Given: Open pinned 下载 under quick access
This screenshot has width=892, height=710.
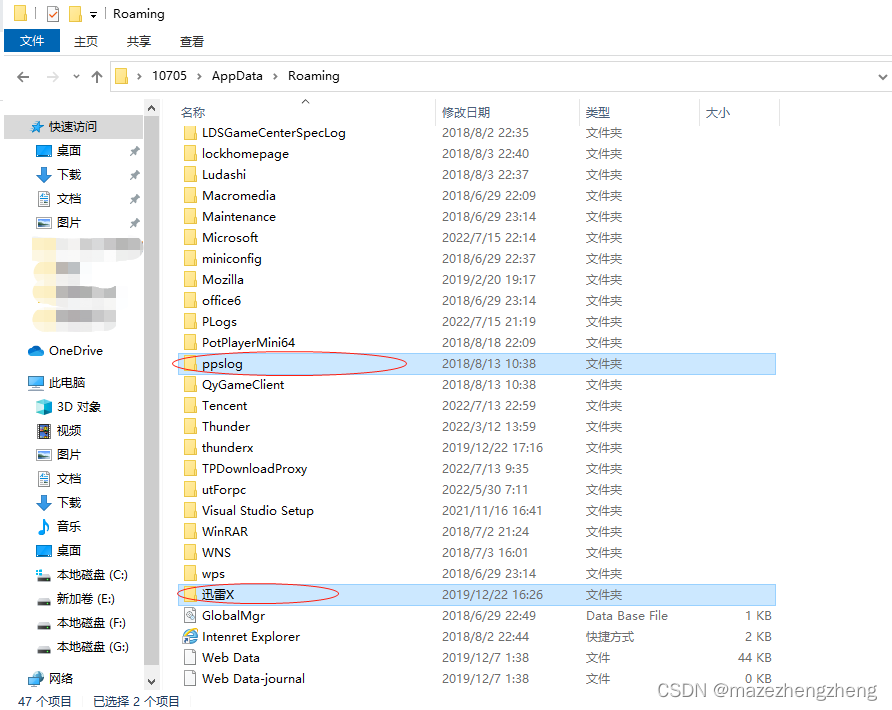Looking at the screenshot, I should pyautogui.click(x=68, y=175).
